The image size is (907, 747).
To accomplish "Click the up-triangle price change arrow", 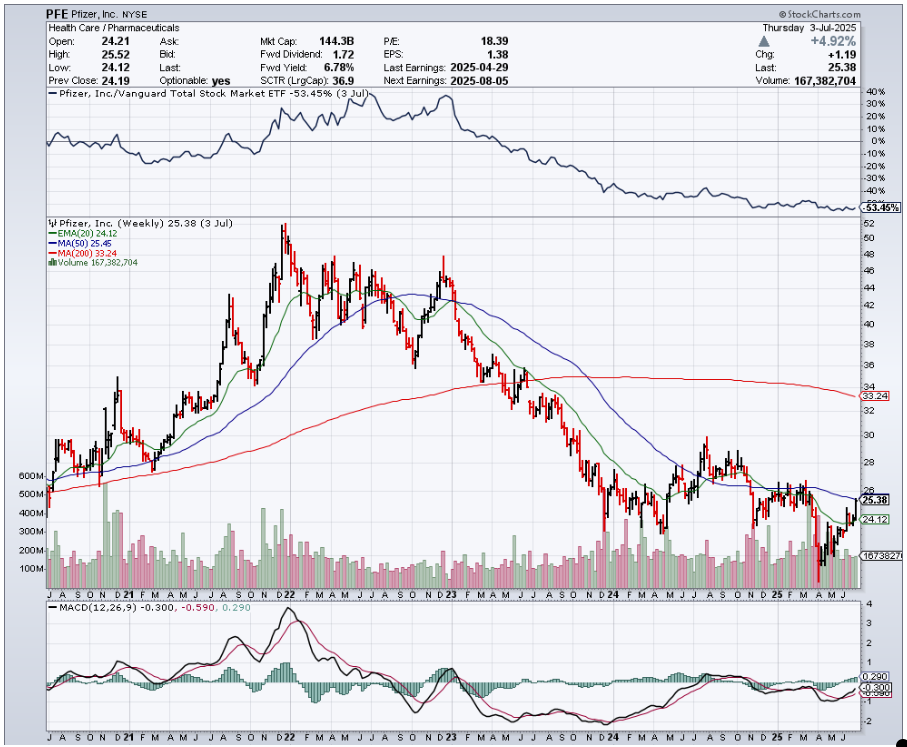I will pyautogui.click(x=764, y=41).
